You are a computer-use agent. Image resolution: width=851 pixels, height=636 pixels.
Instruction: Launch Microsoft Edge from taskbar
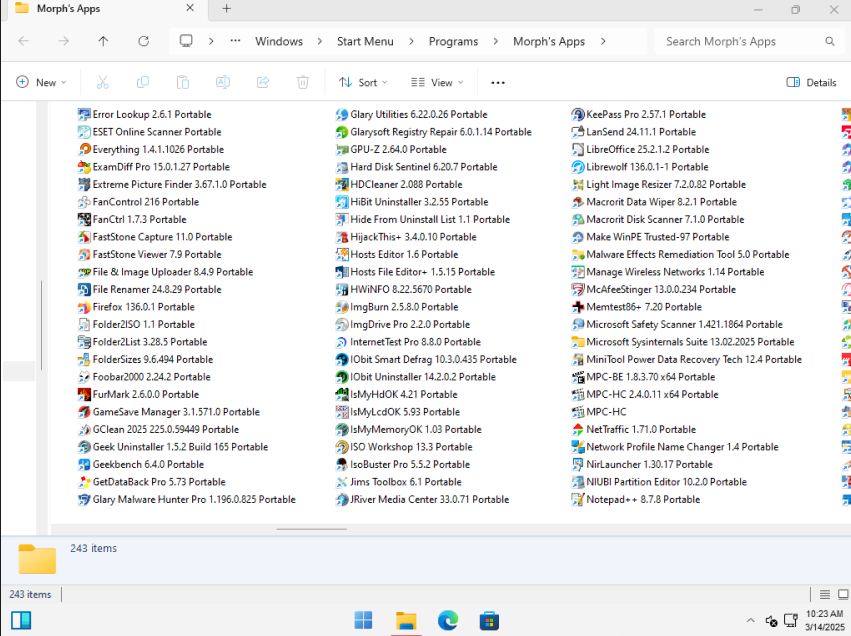448,620
